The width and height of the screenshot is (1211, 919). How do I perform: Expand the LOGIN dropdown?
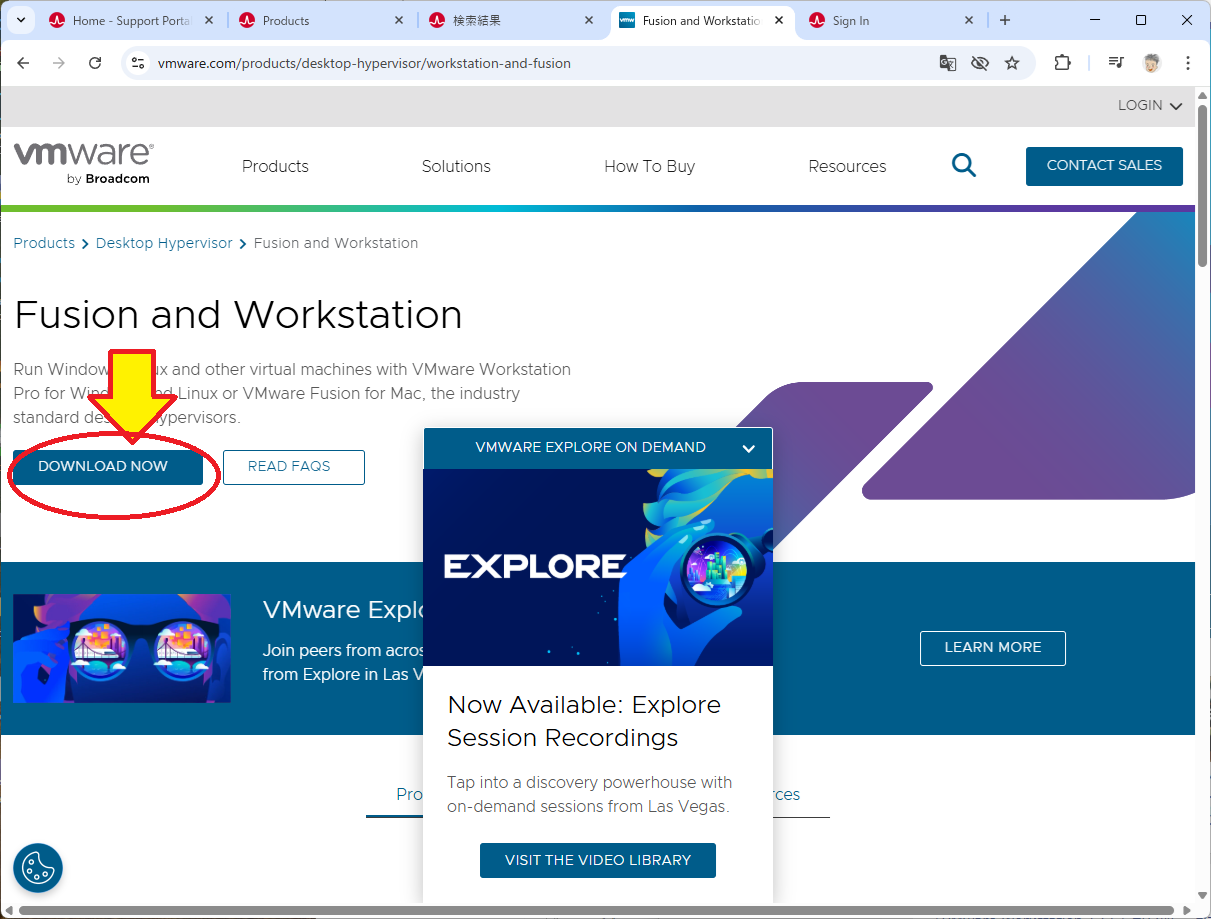click(1150, 106)
